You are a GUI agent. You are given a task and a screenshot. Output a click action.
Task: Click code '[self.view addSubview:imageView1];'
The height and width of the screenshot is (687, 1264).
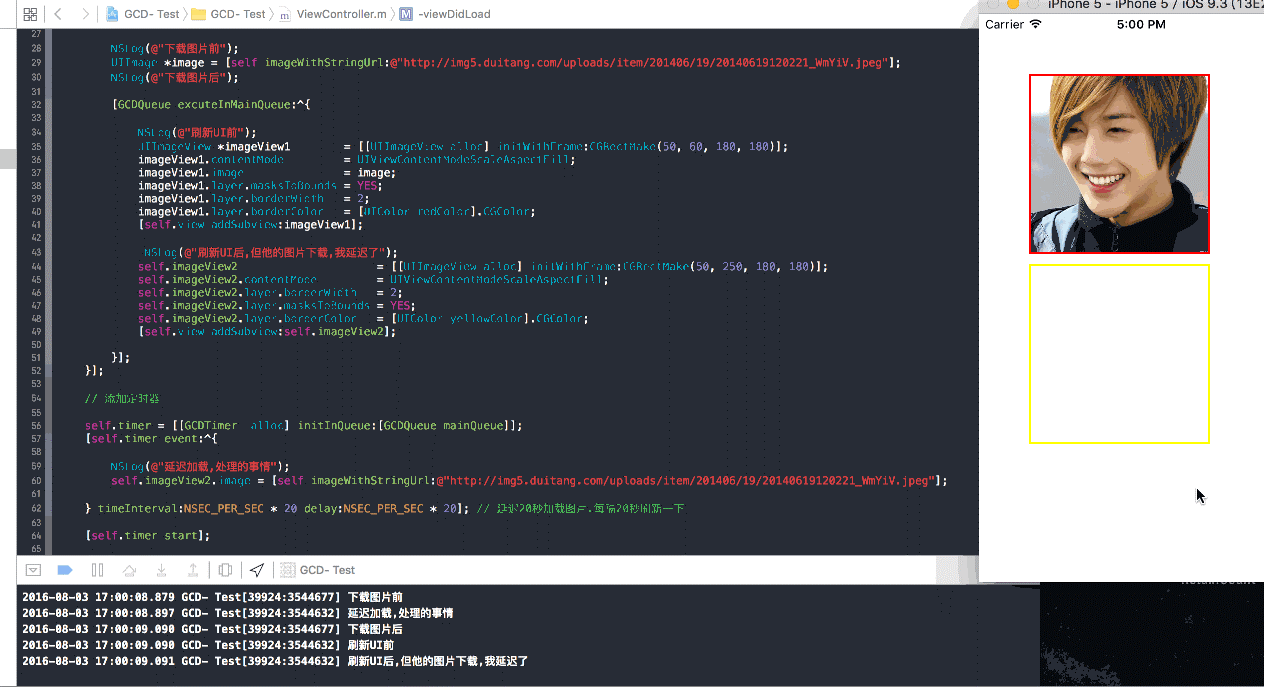(x=251, y=225)
